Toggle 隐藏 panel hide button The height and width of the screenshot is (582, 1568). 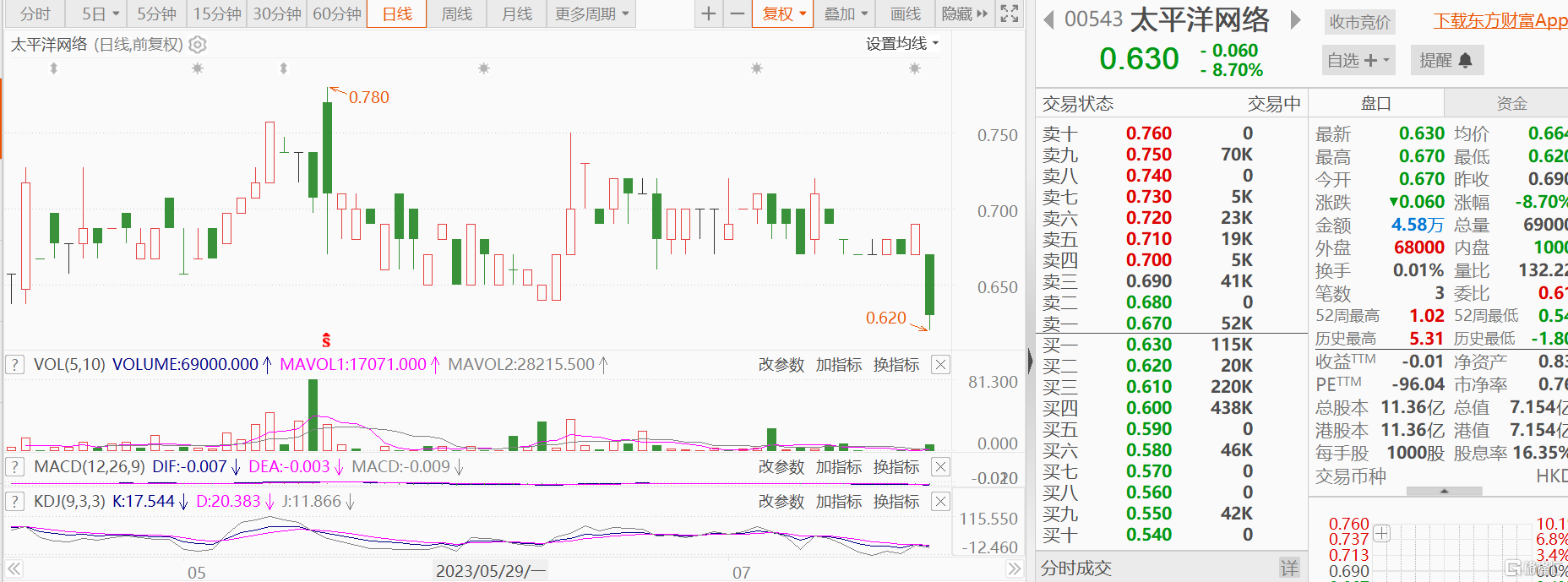(964, 14)
